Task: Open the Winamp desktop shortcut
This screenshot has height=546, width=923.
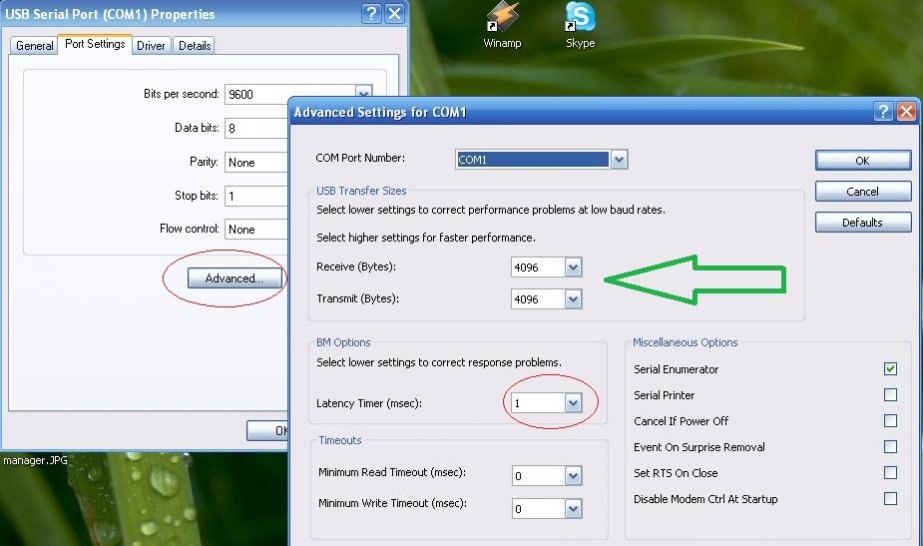Action: tap(502, 22)
